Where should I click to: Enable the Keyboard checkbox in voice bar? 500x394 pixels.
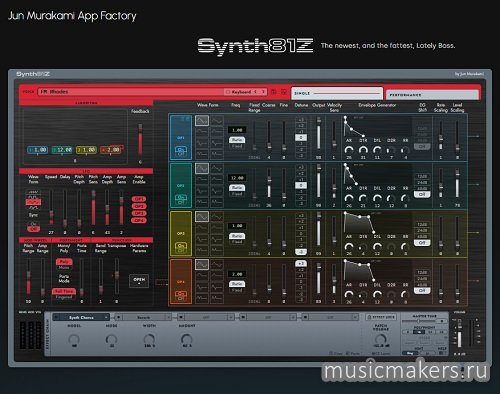[228, 92]
